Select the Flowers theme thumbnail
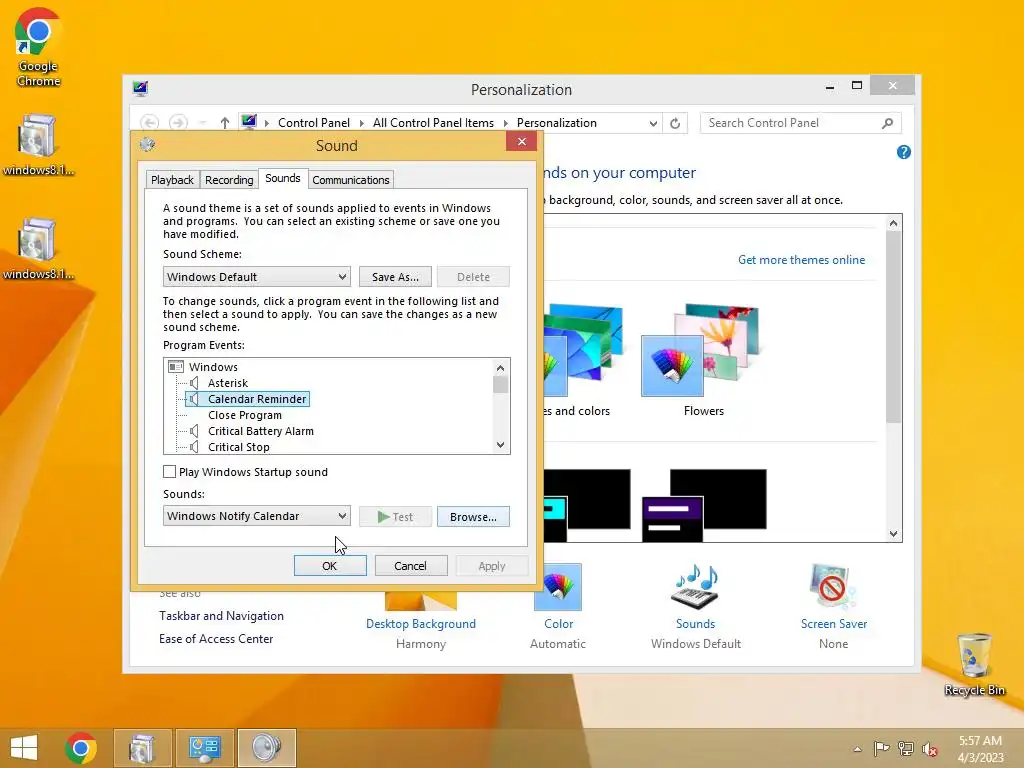 tap(703, 351)
